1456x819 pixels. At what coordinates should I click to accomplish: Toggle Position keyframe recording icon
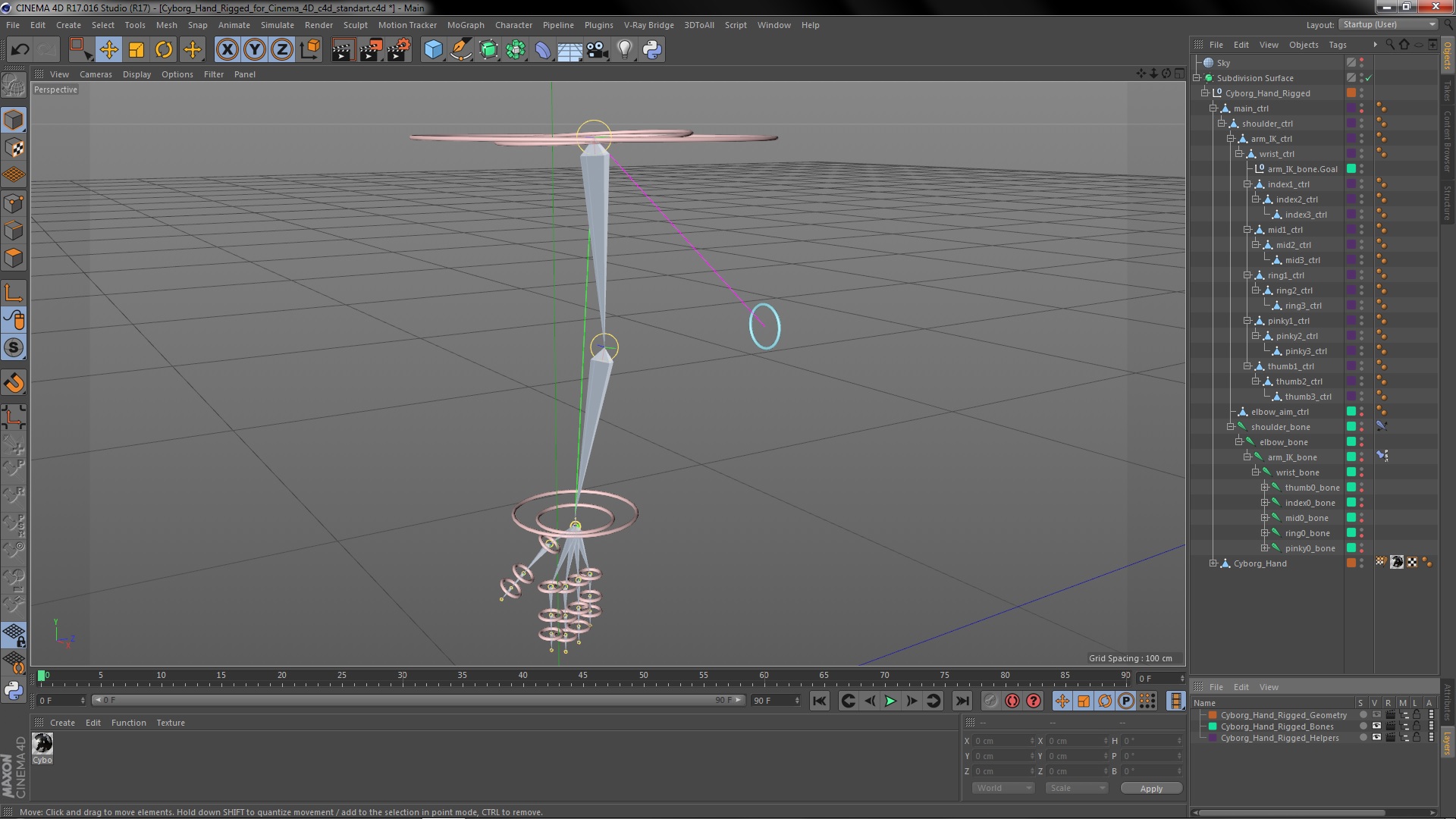pos(1062,701)
